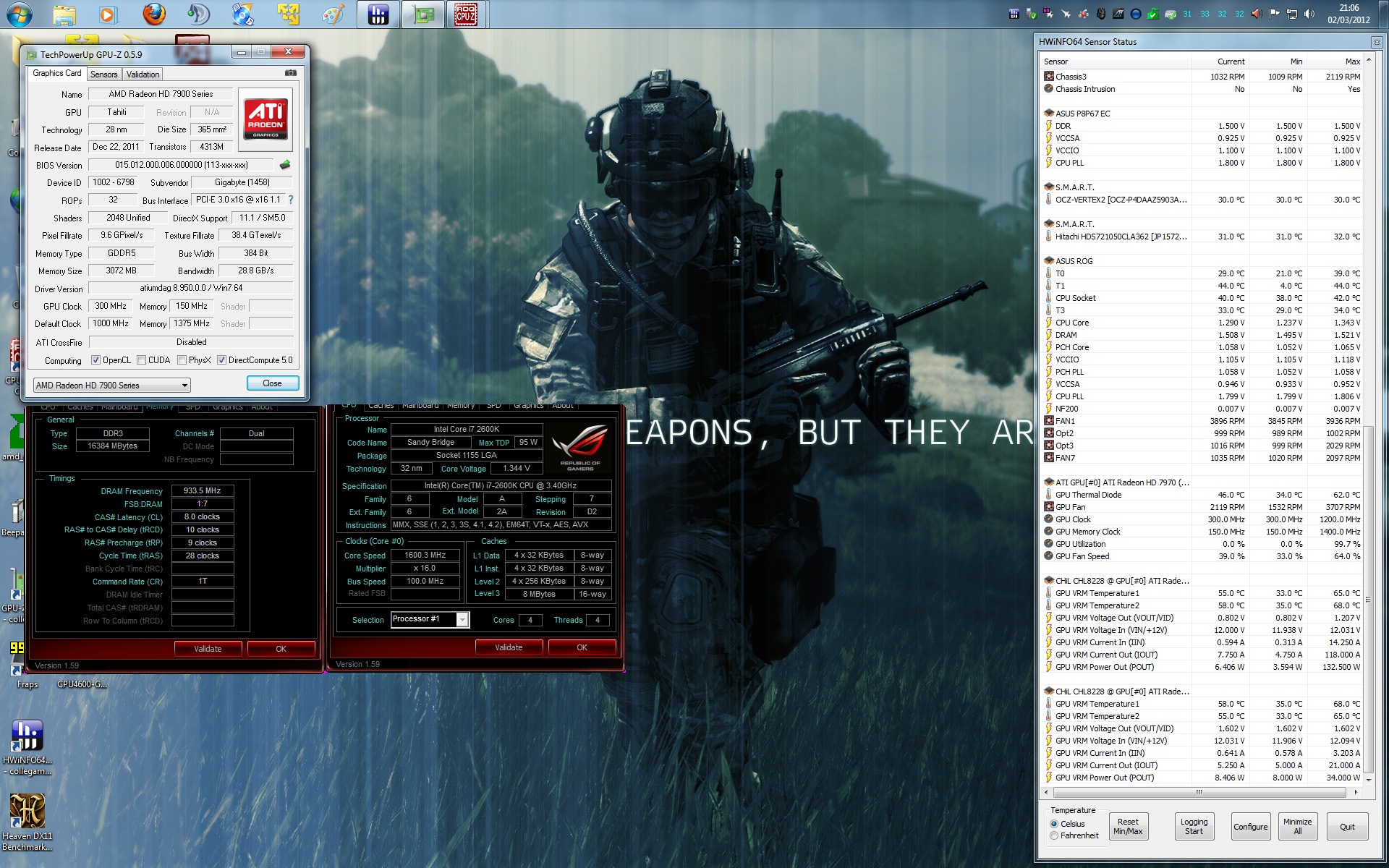Click the GPU Thermal Diode sensor row
Screen dimensions: 1389x868
coord(1202,495)
